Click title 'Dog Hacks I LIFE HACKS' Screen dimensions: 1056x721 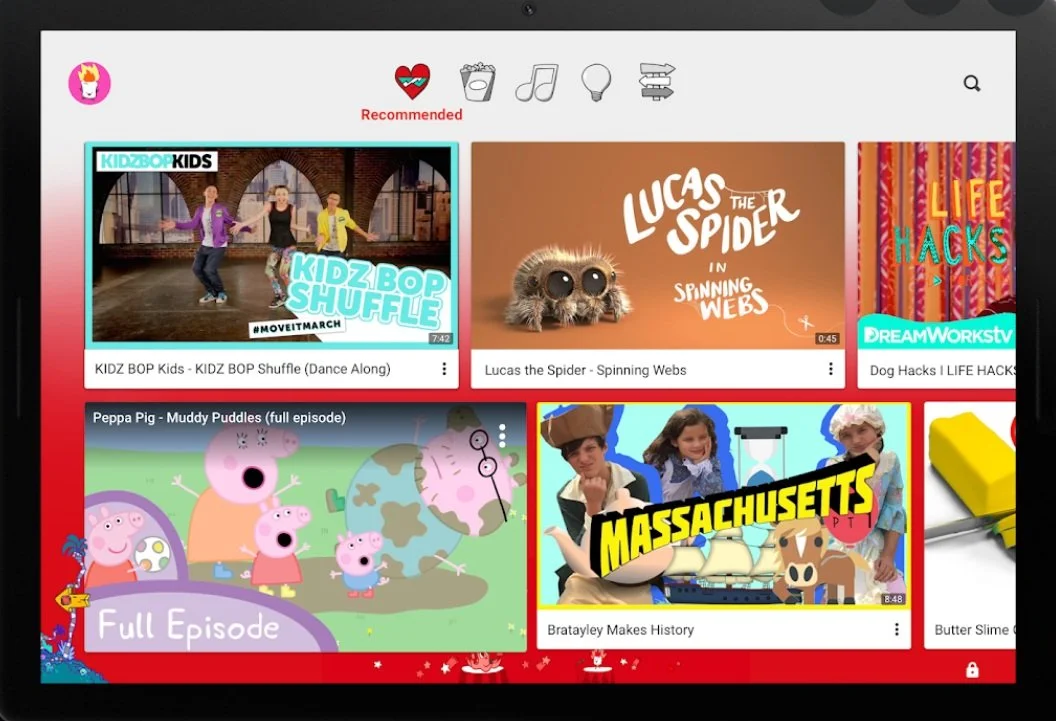pos(942,370)
